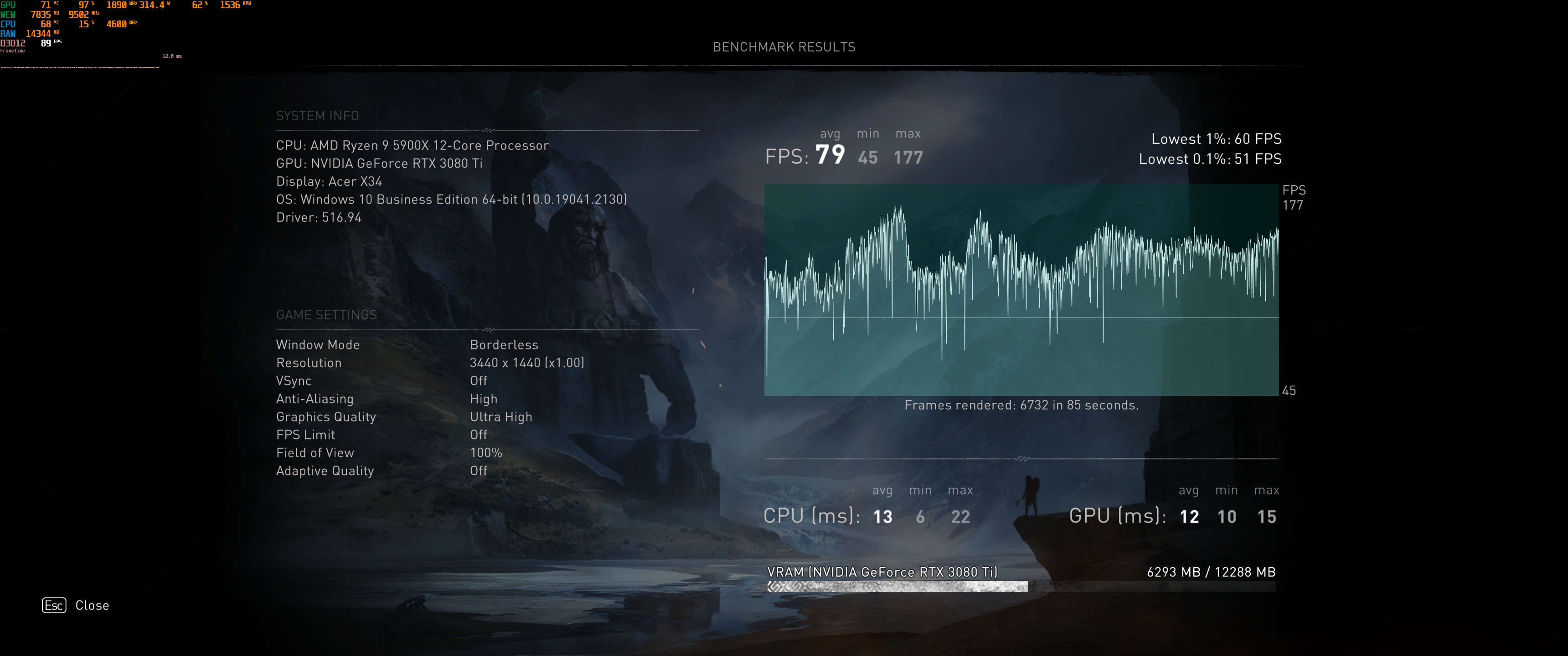Click the Lowest 1% FPS text
This screenshot has height=656, width=1568.
(x=1216, y=139)
